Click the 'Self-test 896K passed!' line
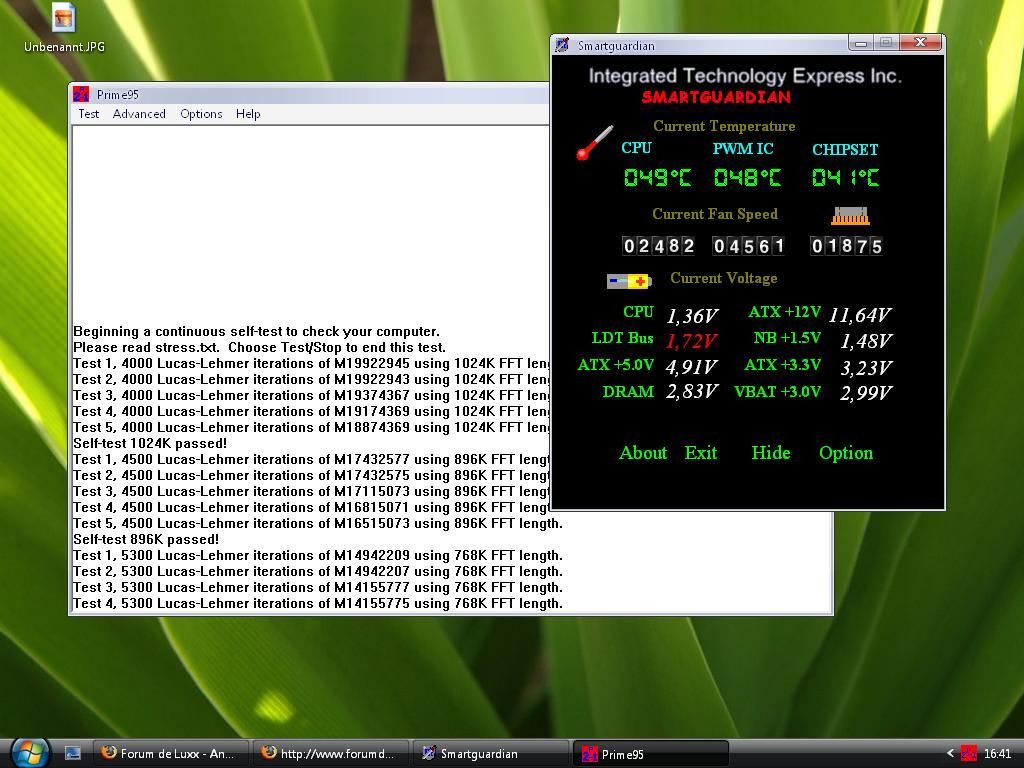Screen dimensions: 1024x768 click(146, 539)
